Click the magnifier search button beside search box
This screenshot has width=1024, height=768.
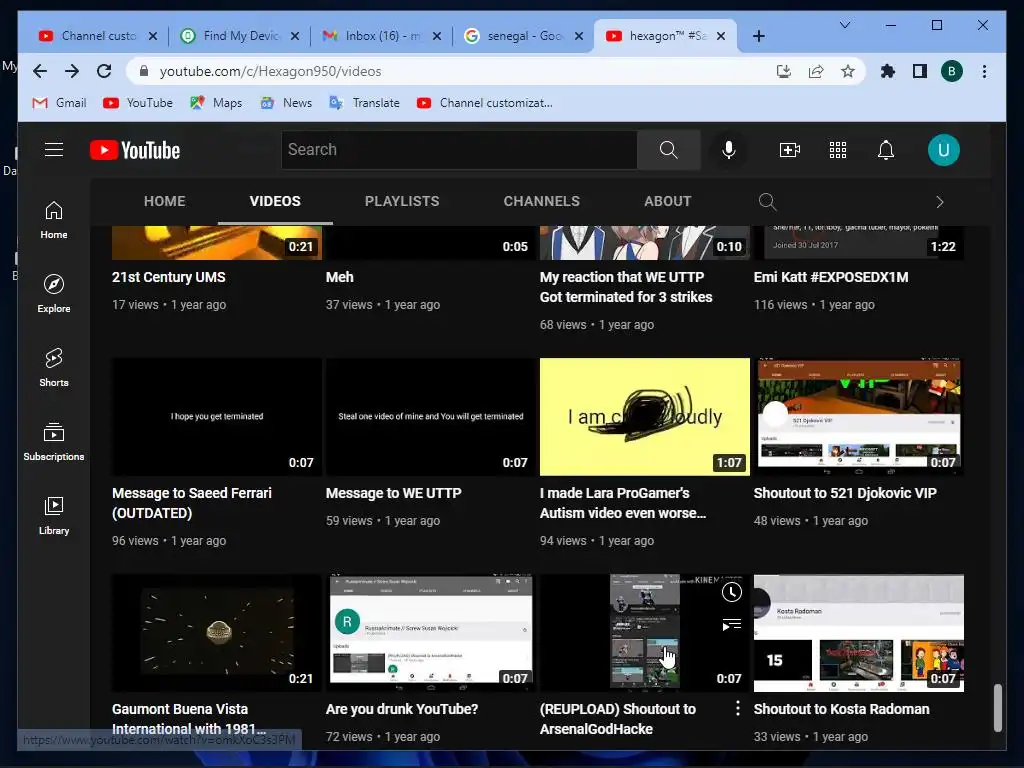tap(668, 150)
